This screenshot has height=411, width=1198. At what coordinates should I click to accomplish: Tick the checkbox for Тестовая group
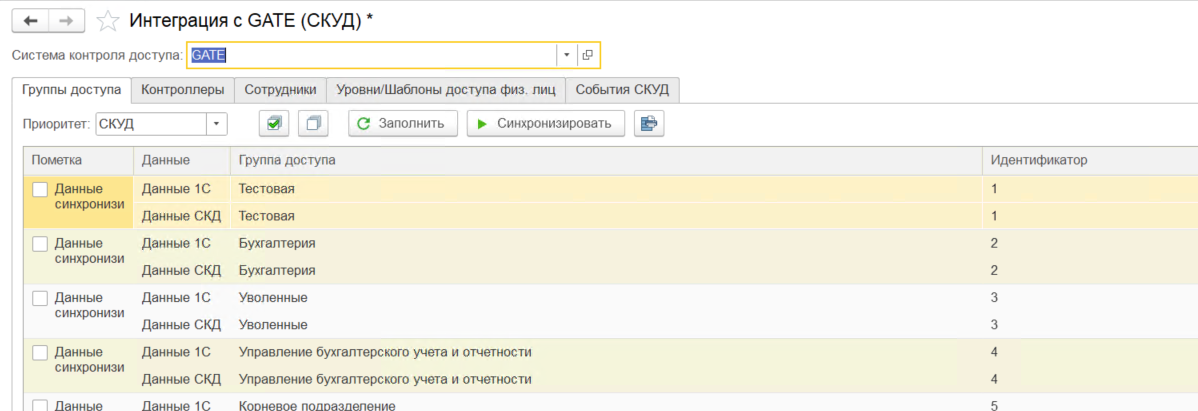pos(40,189)
